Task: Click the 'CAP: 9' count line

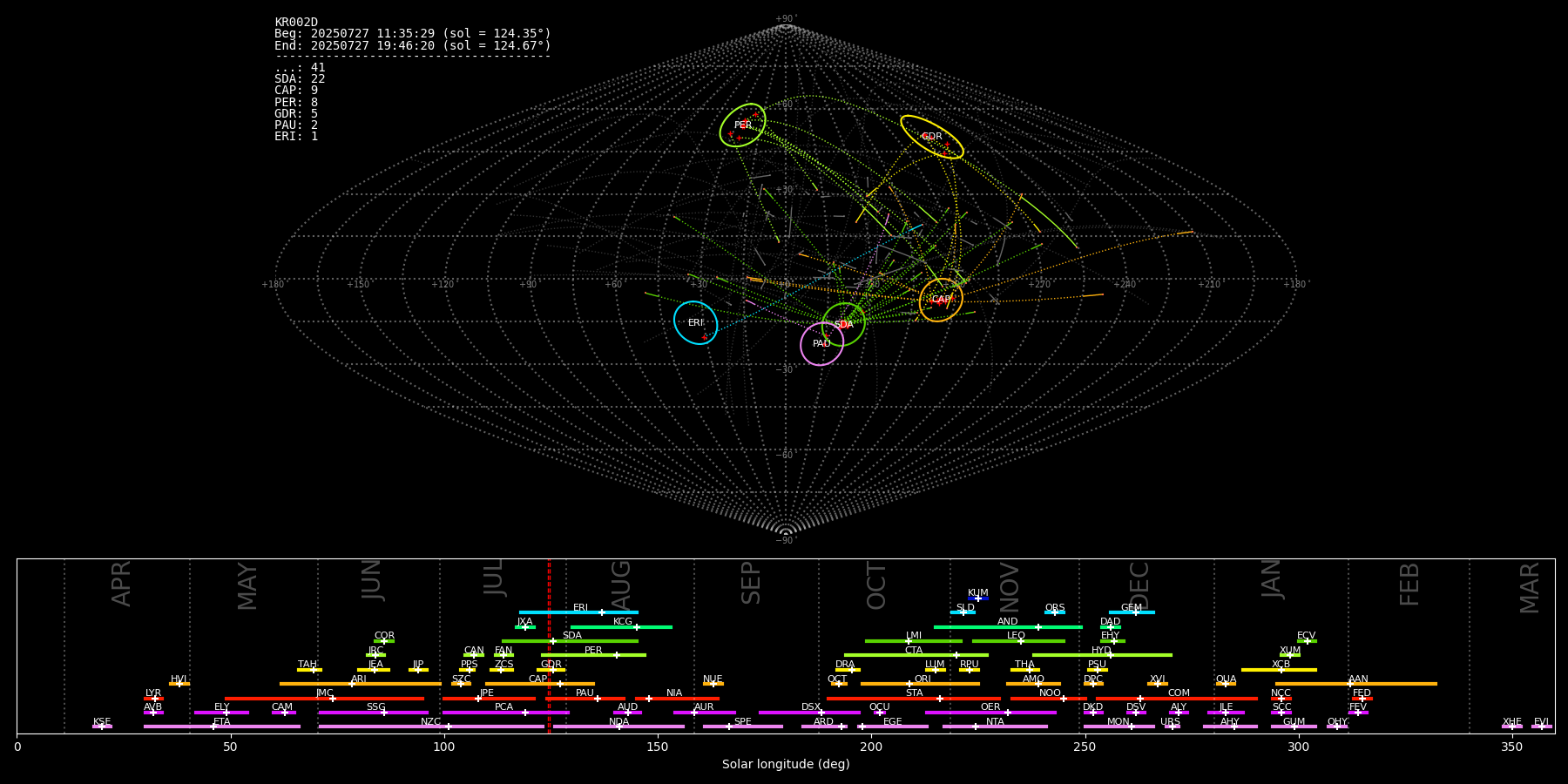Action: [x=296, y=91]
